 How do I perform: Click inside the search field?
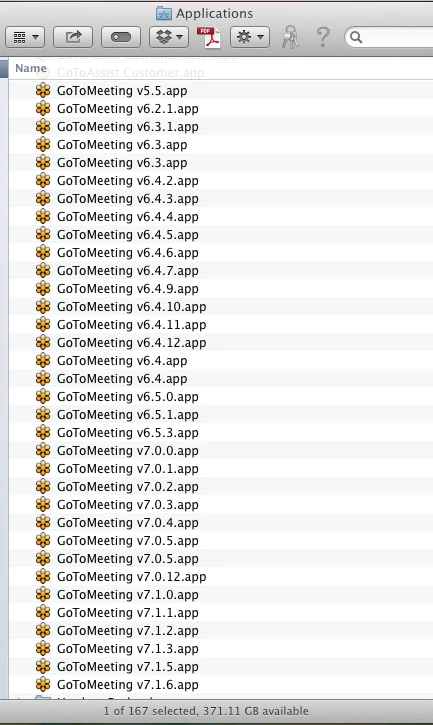pos(391,37)
